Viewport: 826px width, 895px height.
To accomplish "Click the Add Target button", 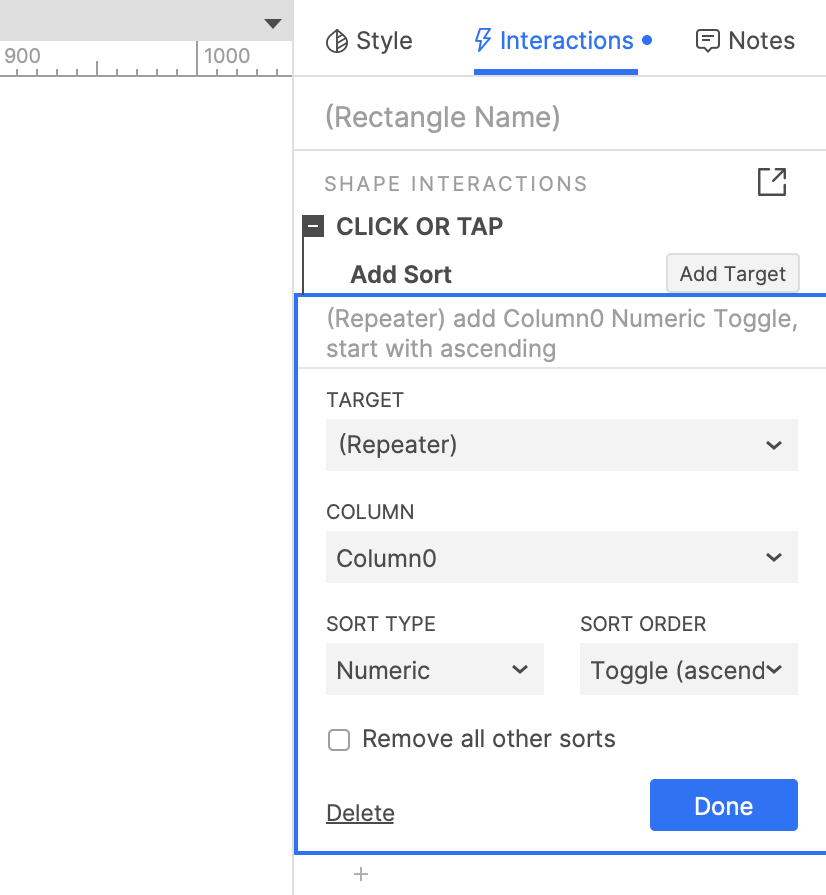I will coord(732,274).
